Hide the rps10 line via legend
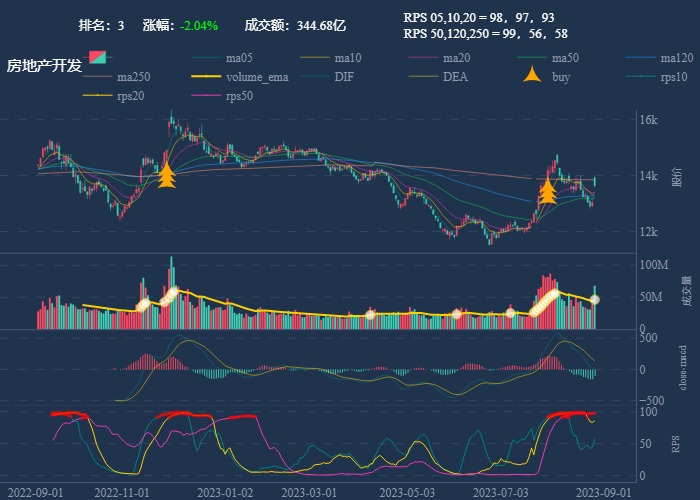Image resolution: width=700 pixels, height=500 pixels. (675, 77)
